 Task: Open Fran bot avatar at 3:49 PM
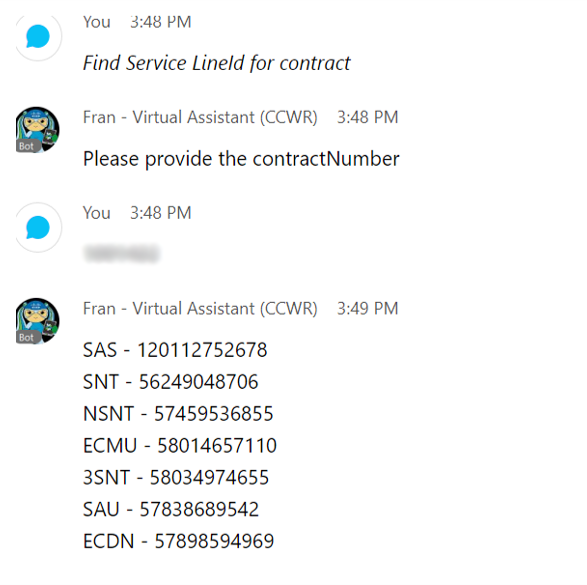[37, 321]
